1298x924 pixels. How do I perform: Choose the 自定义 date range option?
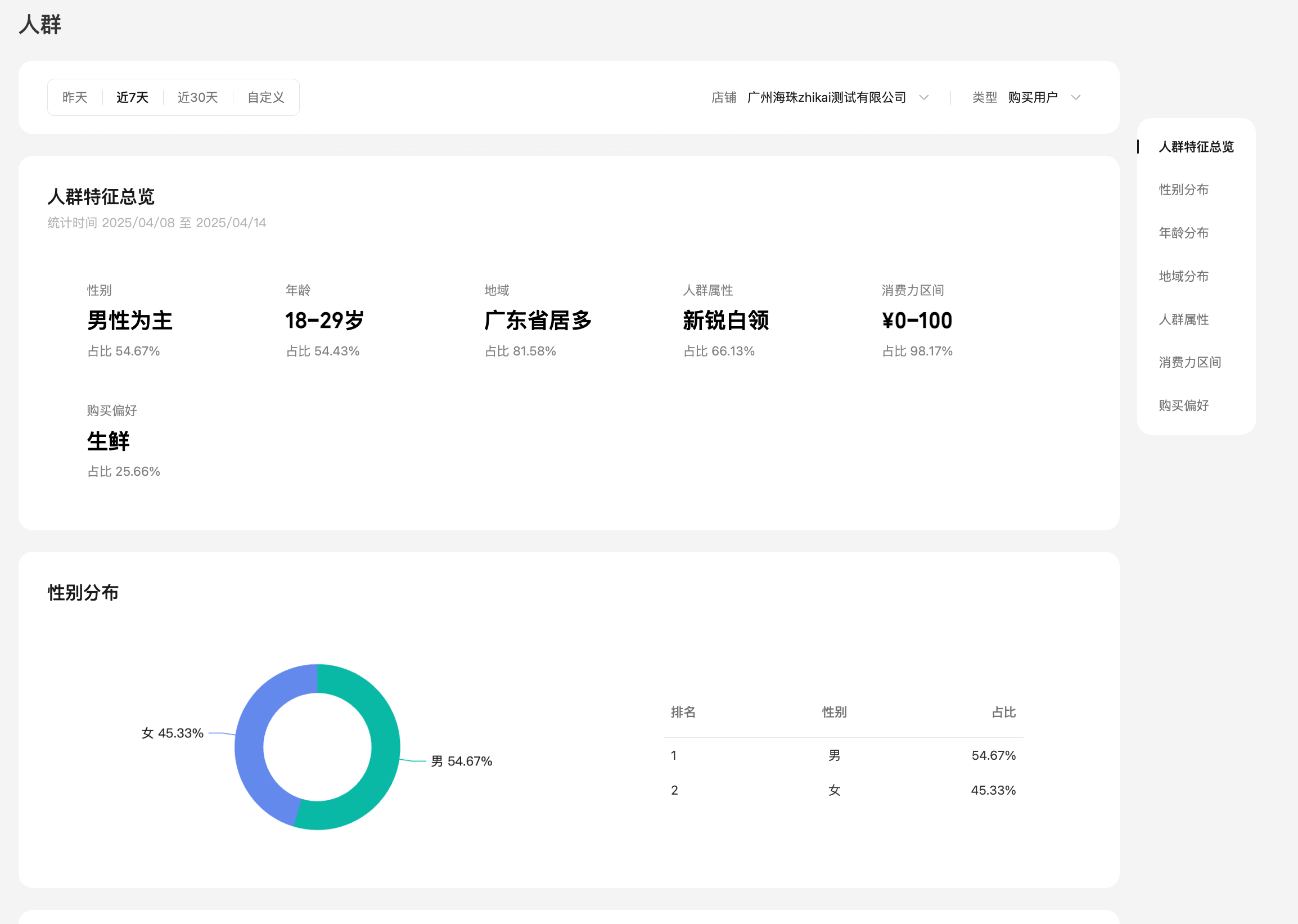tap(265, 97)
